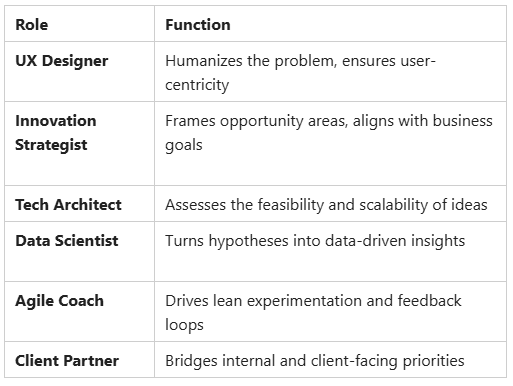Click the word 'Strategist' in the role column
Image resolution: width=513 pixels, height=386 pixels.
click(51, 145)
